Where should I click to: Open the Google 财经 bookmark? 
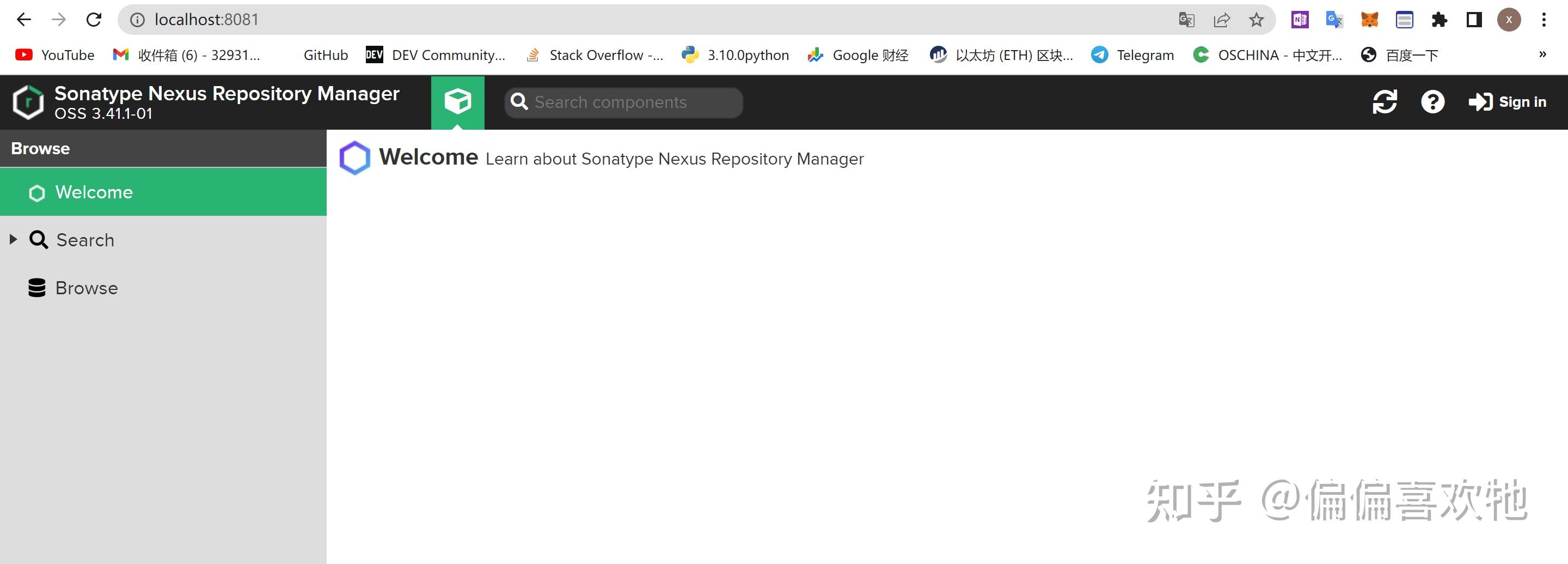point(857,55)
